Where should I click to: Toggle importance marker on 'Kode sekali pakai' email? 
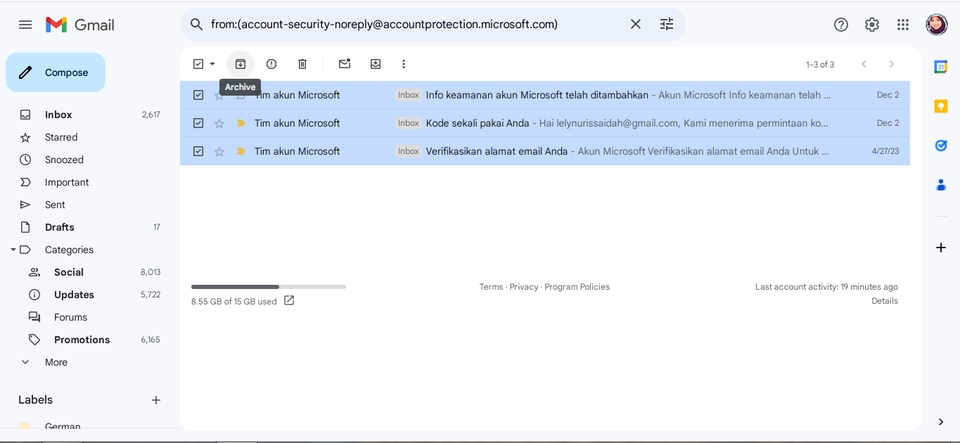(241, 123)
